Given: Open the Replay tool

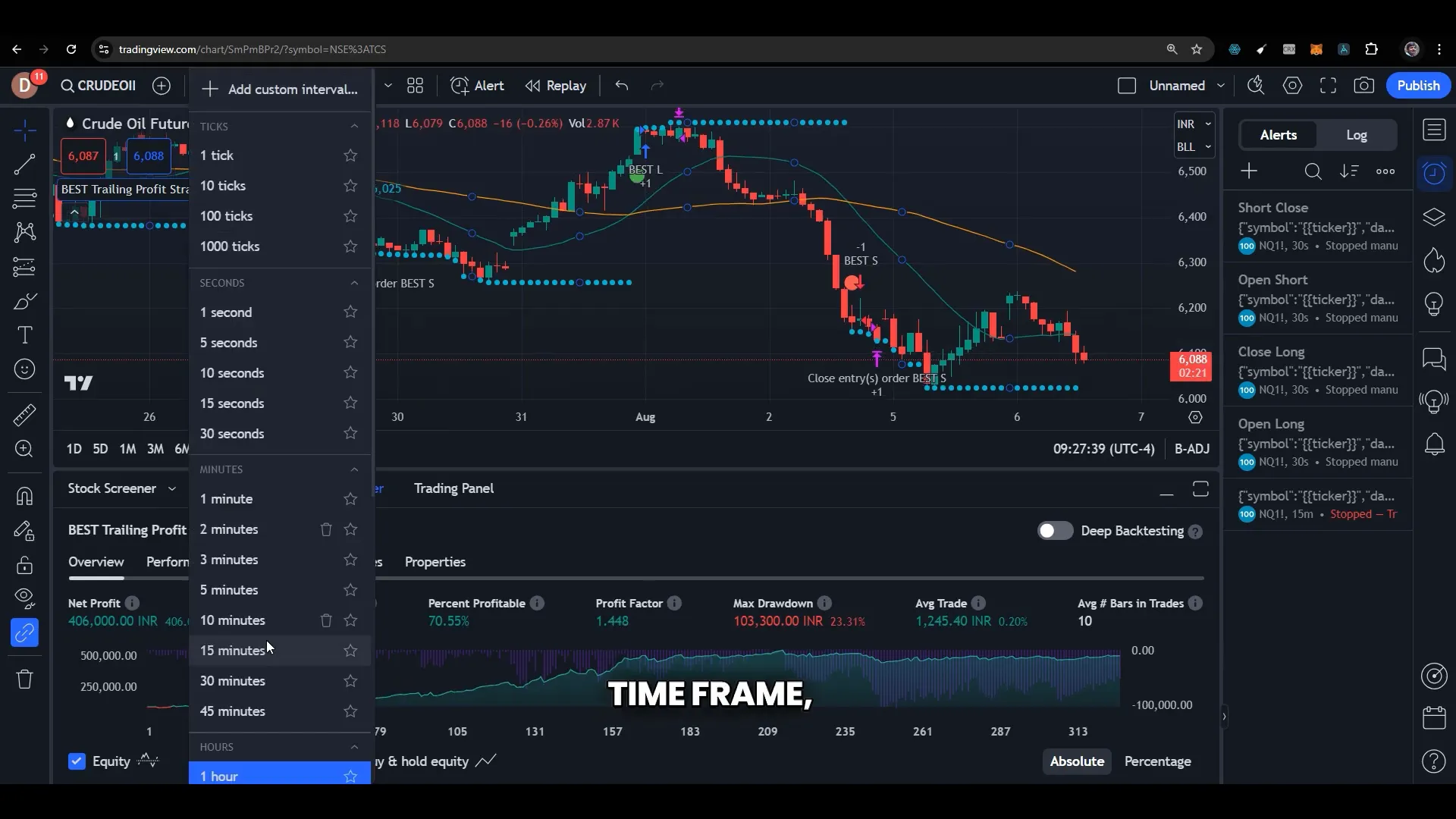Looking at the screenshot, I should click(x=554, y=85).
